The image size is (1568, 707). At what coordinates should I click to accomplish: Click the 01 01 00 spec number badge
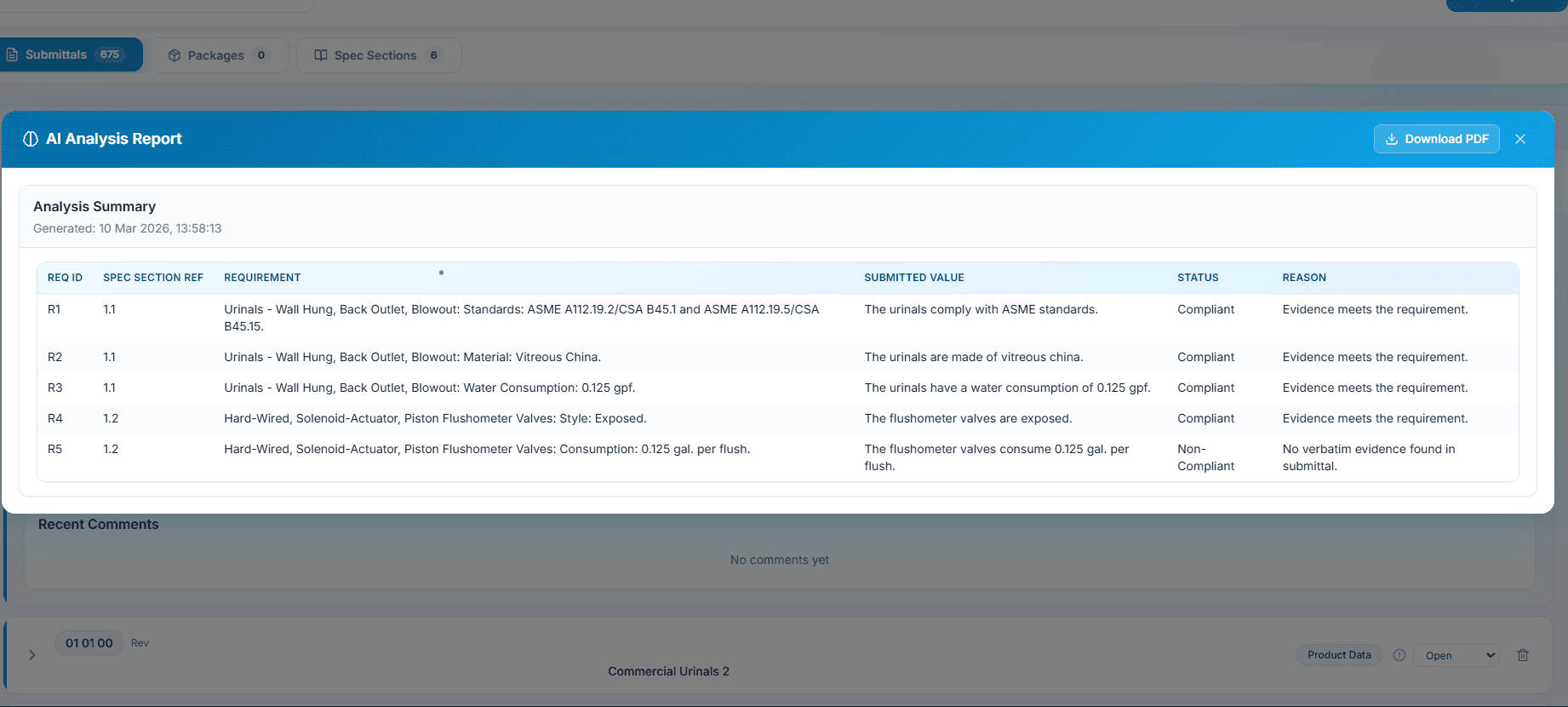click(89, 643)
